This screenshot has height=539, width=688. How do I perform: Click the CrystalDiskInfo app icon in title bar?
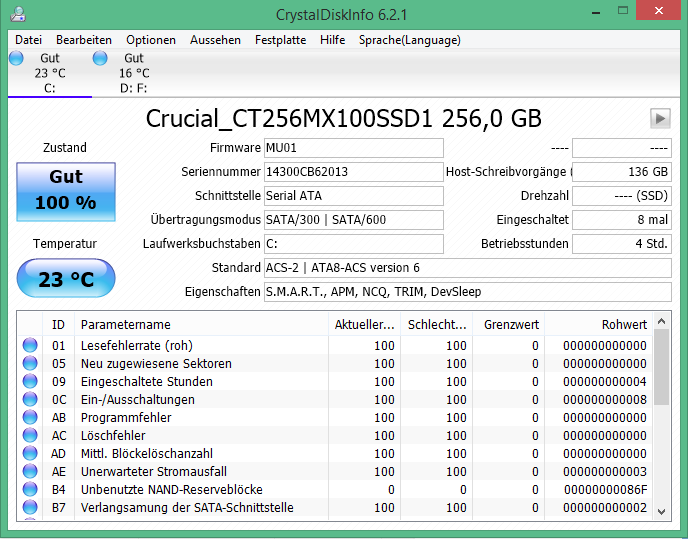[18, 14]
